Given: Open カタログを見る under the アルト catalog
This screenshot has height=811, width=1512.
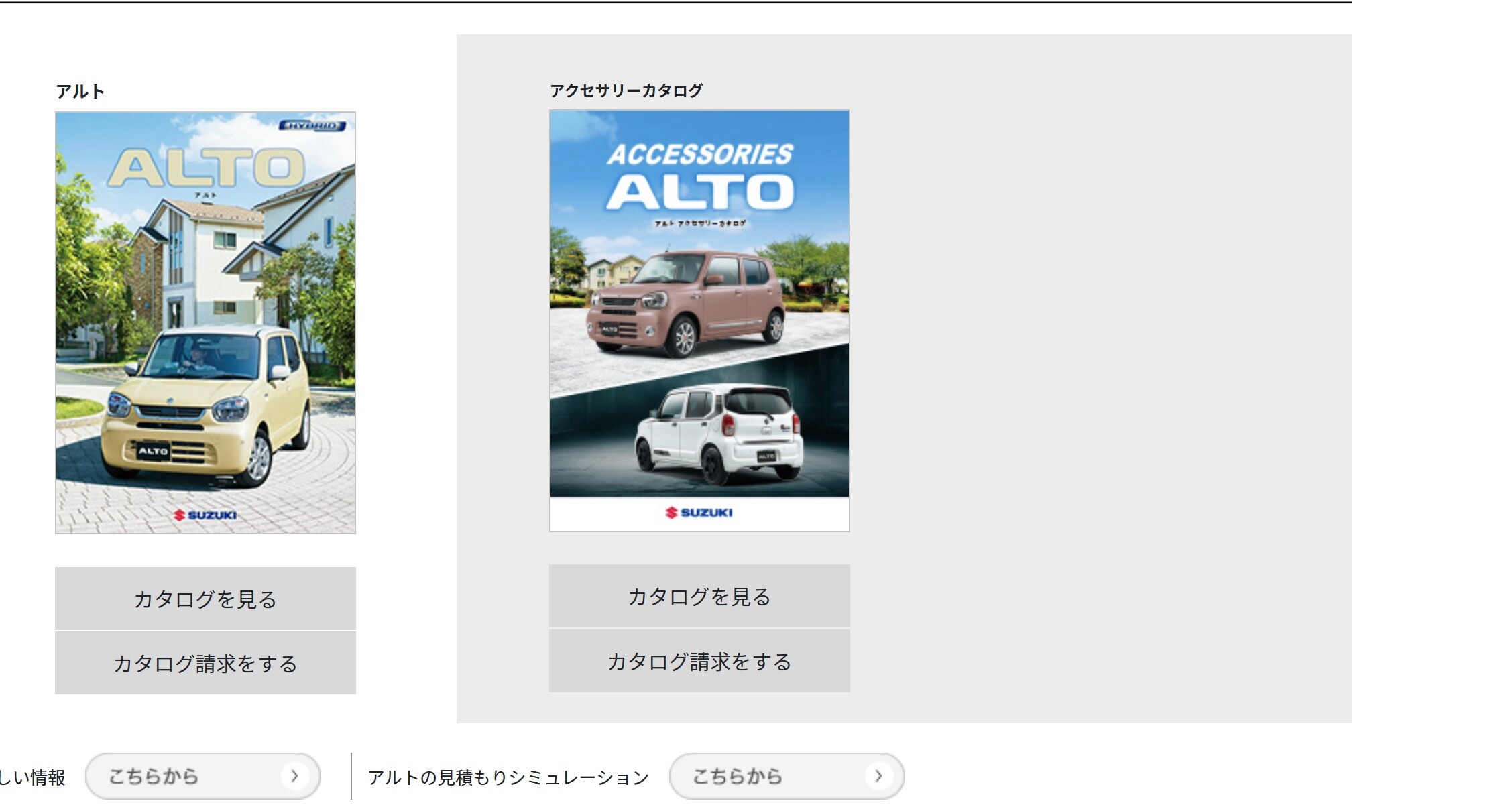Looking at the screenshot, I should tap(205, 599).
